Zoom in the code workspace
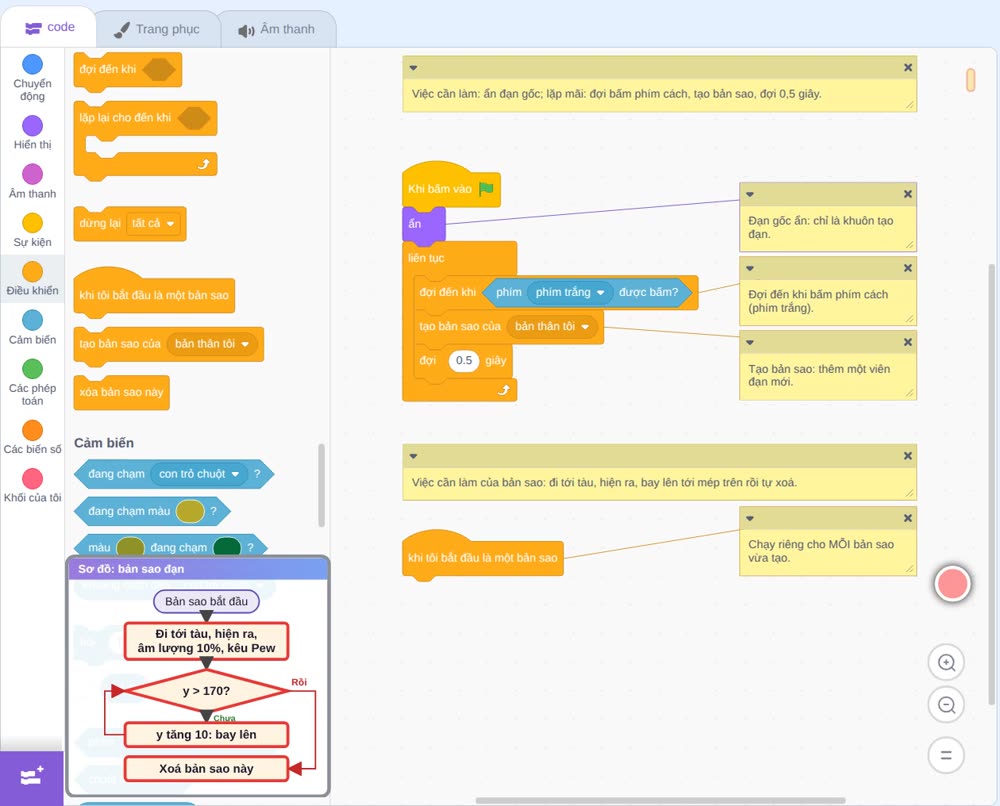Screen dimensions: 1000x806 (x=946, y=663)
